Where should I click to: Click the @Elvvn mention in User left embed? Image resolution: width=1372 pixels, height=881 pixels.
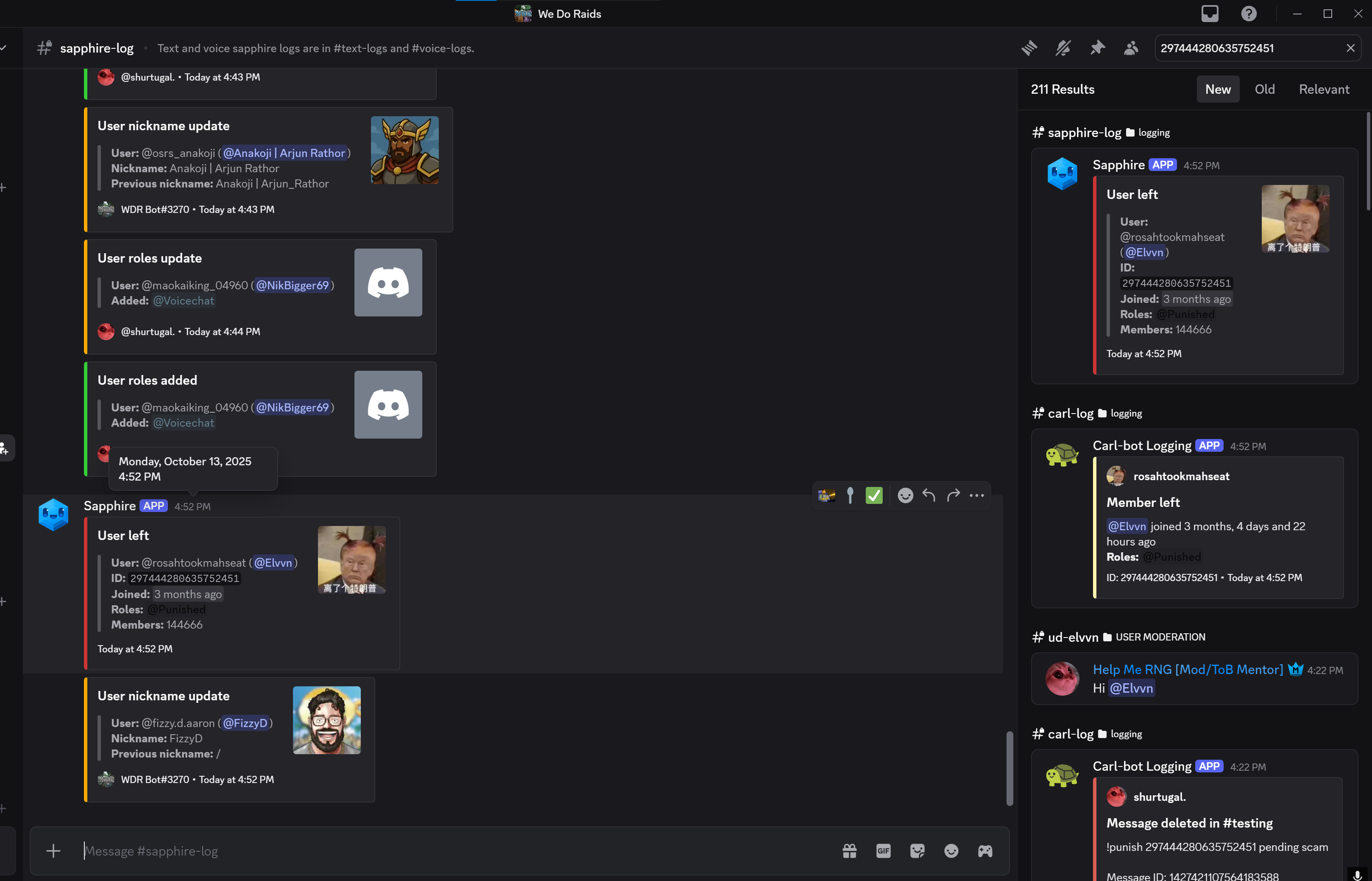pos(273,563)
